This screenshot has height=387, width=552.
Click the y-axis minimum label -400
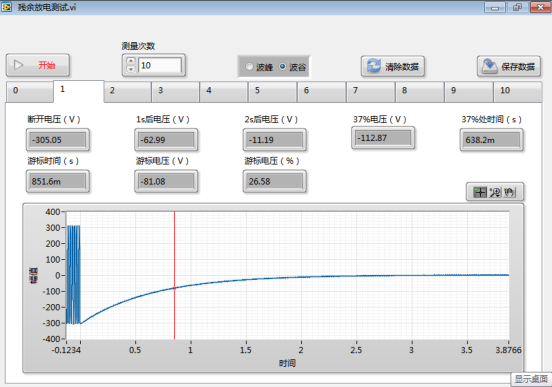pyautogui.click(x=51, y=339)
